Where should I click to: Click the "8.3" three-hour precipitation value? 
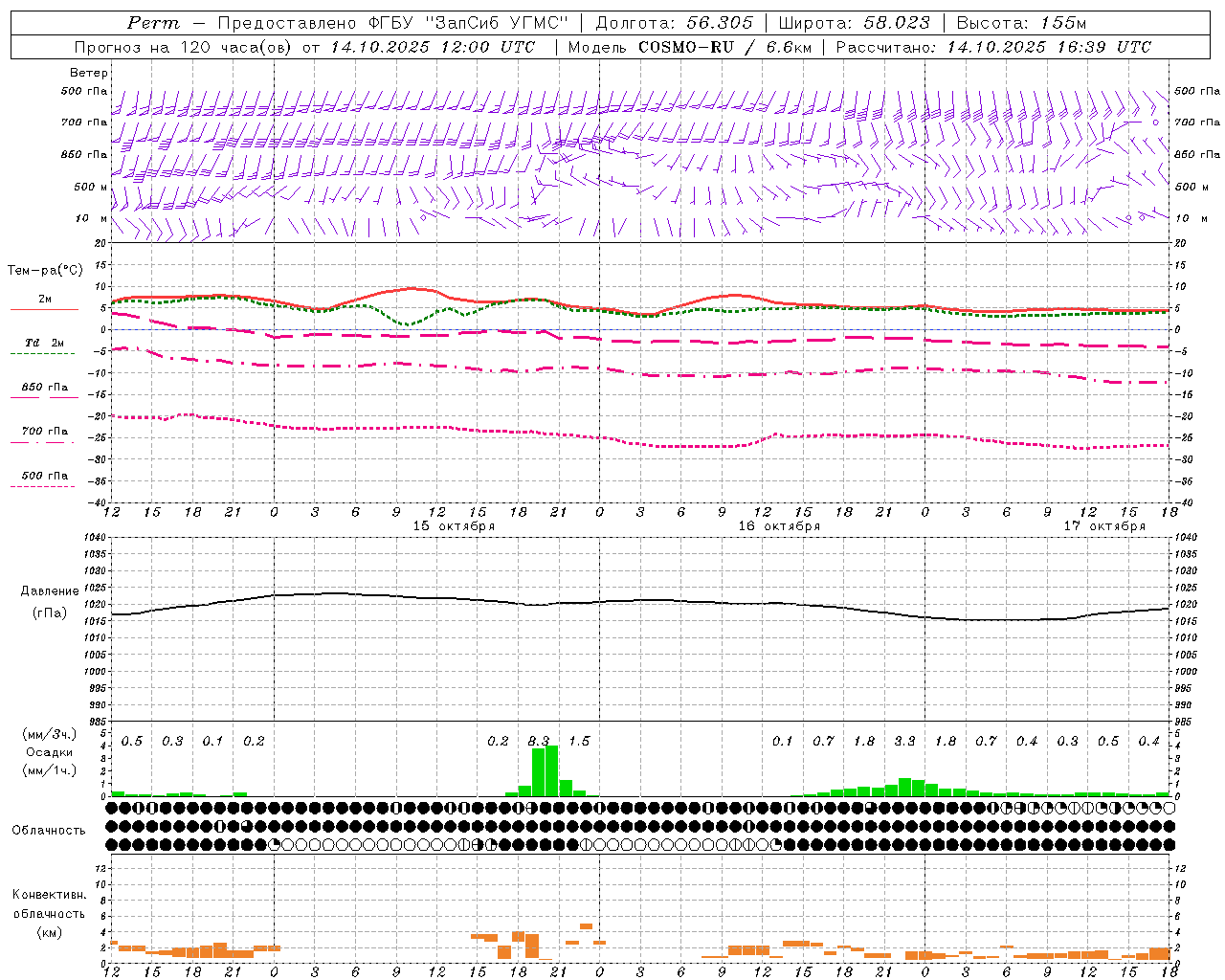[539, 741]
